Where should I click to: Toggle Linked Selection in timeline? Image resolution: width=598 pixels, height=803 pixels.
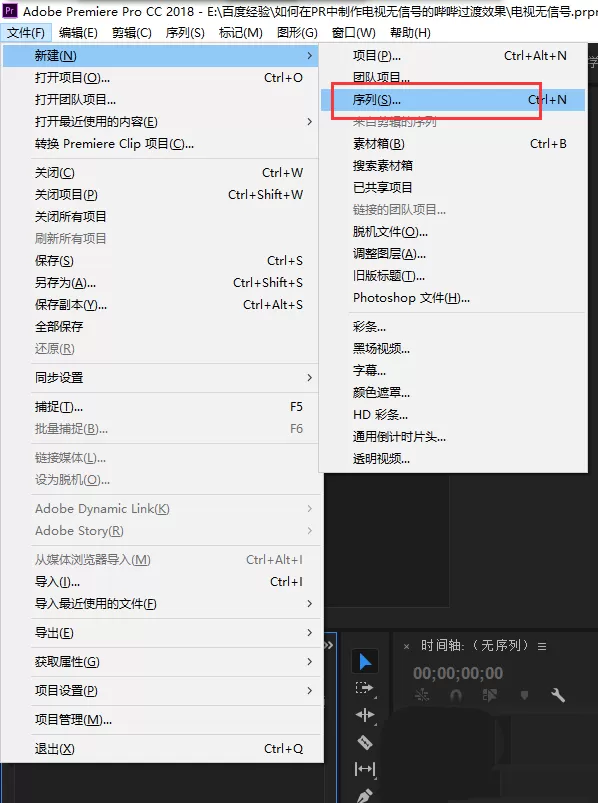click(x=489, y=695)
